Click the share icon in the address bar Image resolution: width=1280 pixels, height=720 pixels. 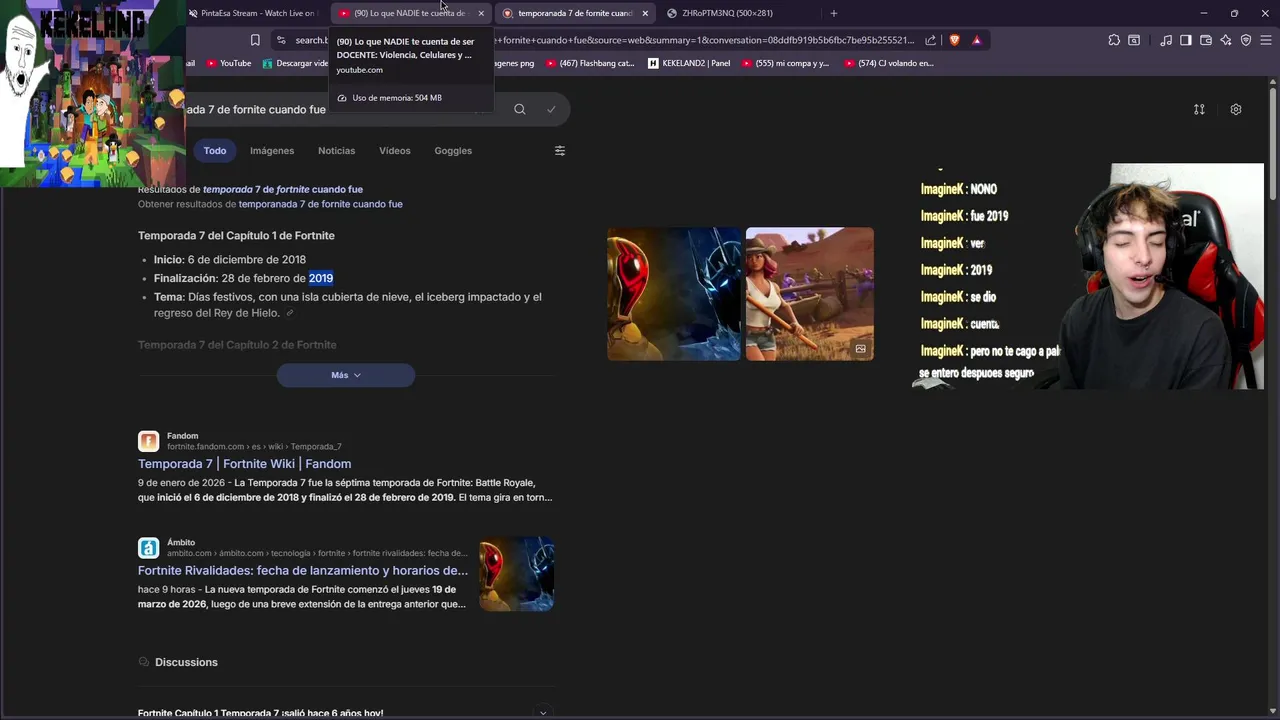click(x=931, y=40)
